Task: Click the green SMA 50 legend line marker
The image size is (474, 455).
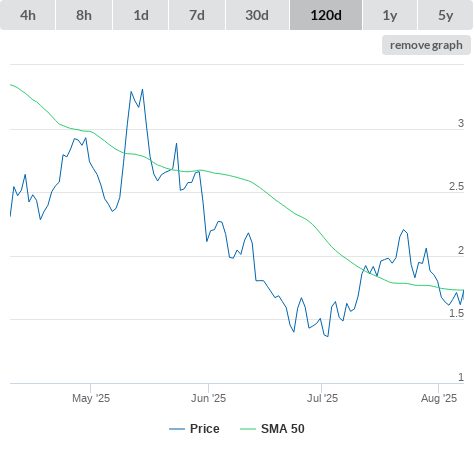Action: tap(248, 429)
